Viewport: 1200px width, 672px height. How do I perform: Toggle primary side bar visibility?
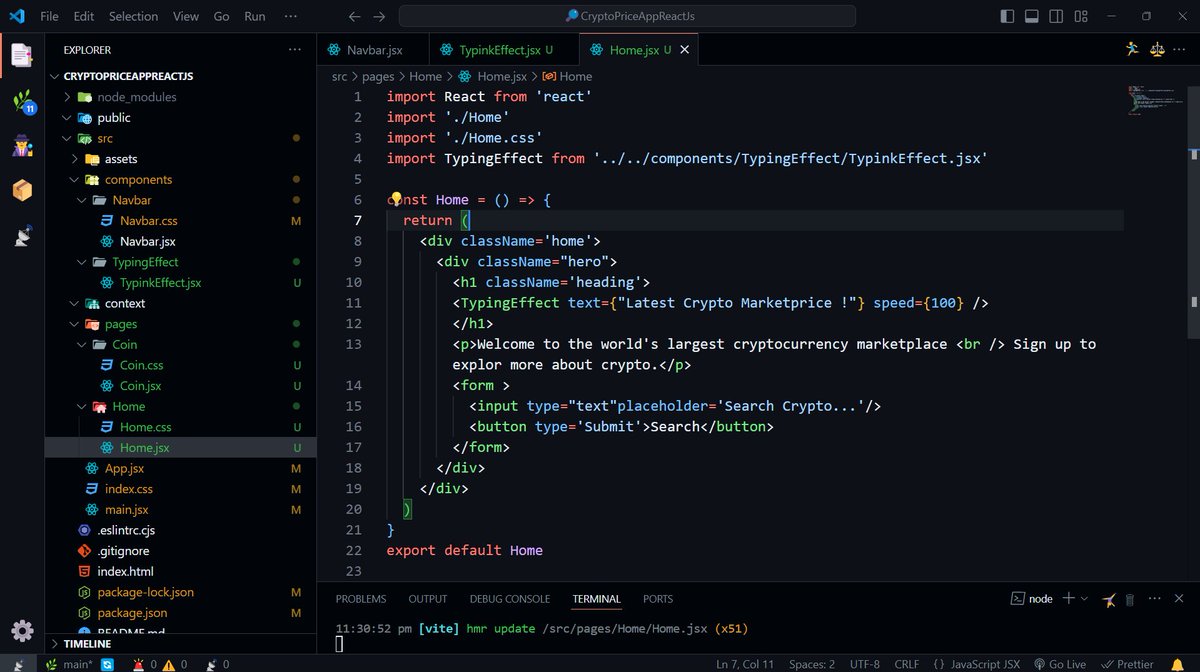(x=1007, y=16)
